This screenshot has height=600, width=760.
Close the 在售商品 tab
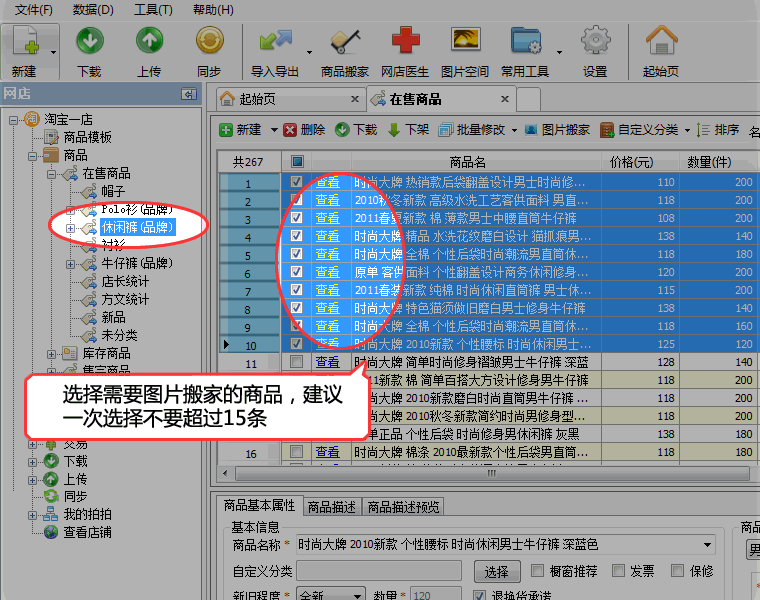pos(505,99)
